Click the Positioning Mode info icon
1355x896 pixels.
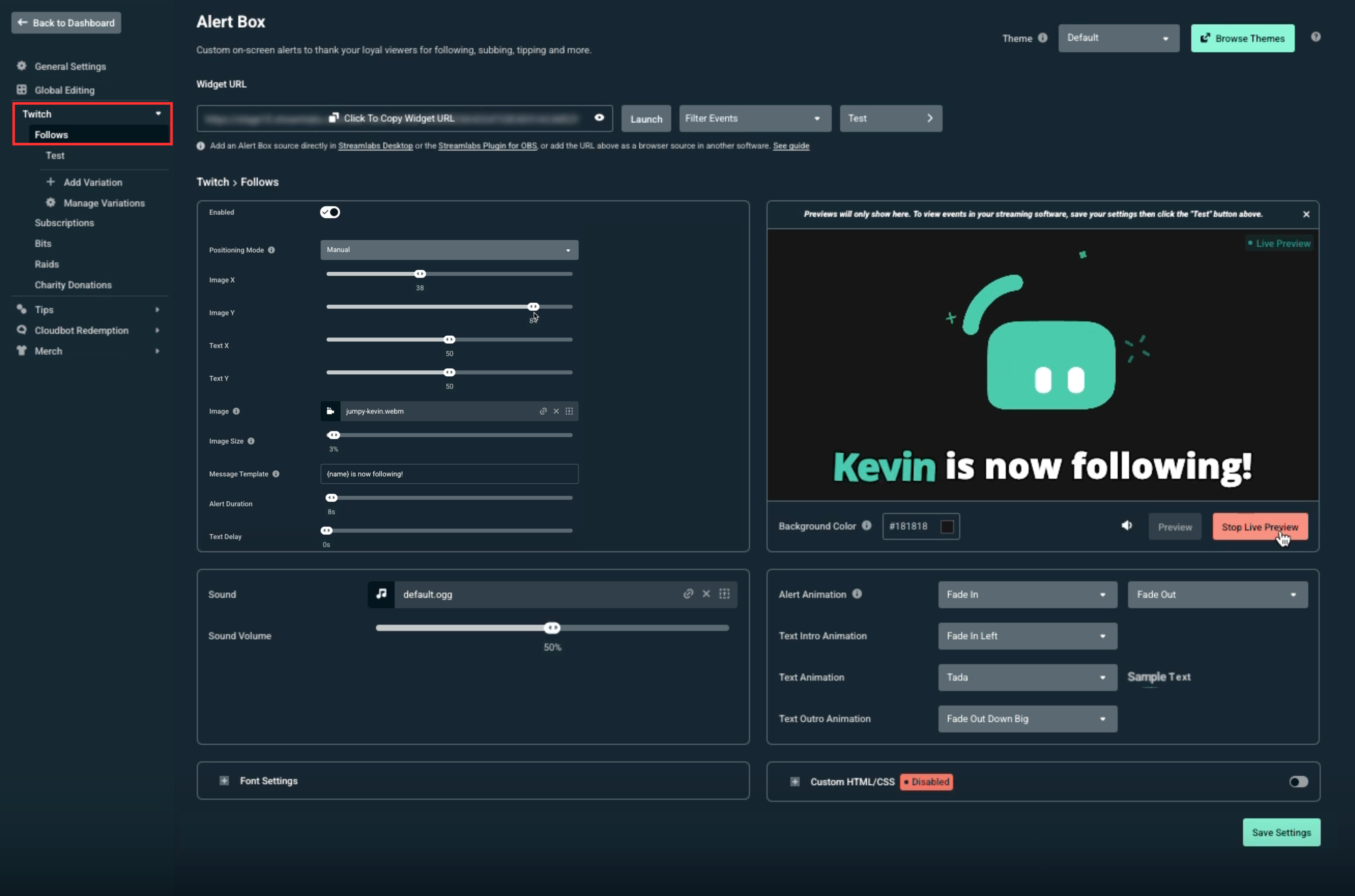(271, 250)
